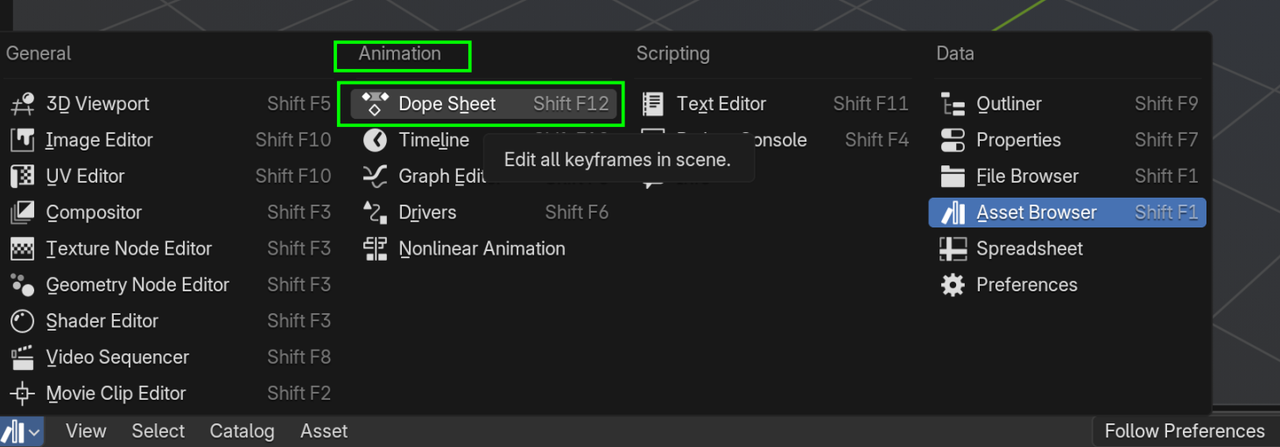This screenshot has width=1280, height=447.
Task: Switch to the Compositor editor
Action: (94, 213)
